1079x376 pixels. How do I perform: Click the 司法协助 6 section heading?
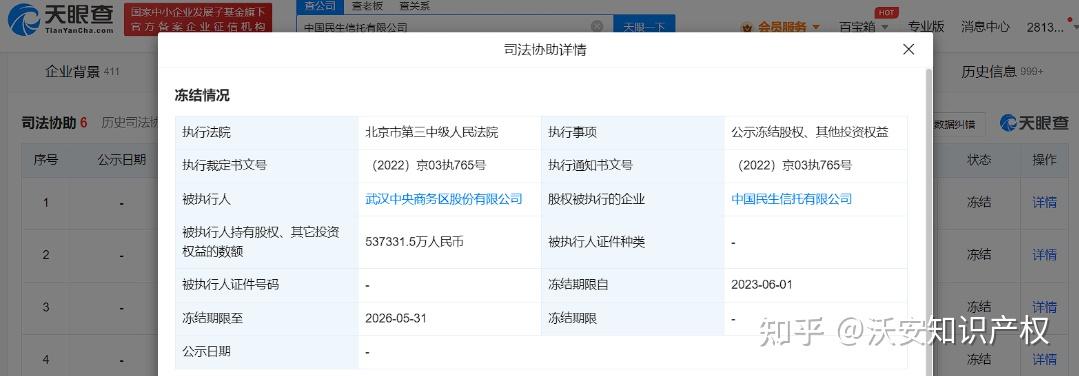point(55,123)
